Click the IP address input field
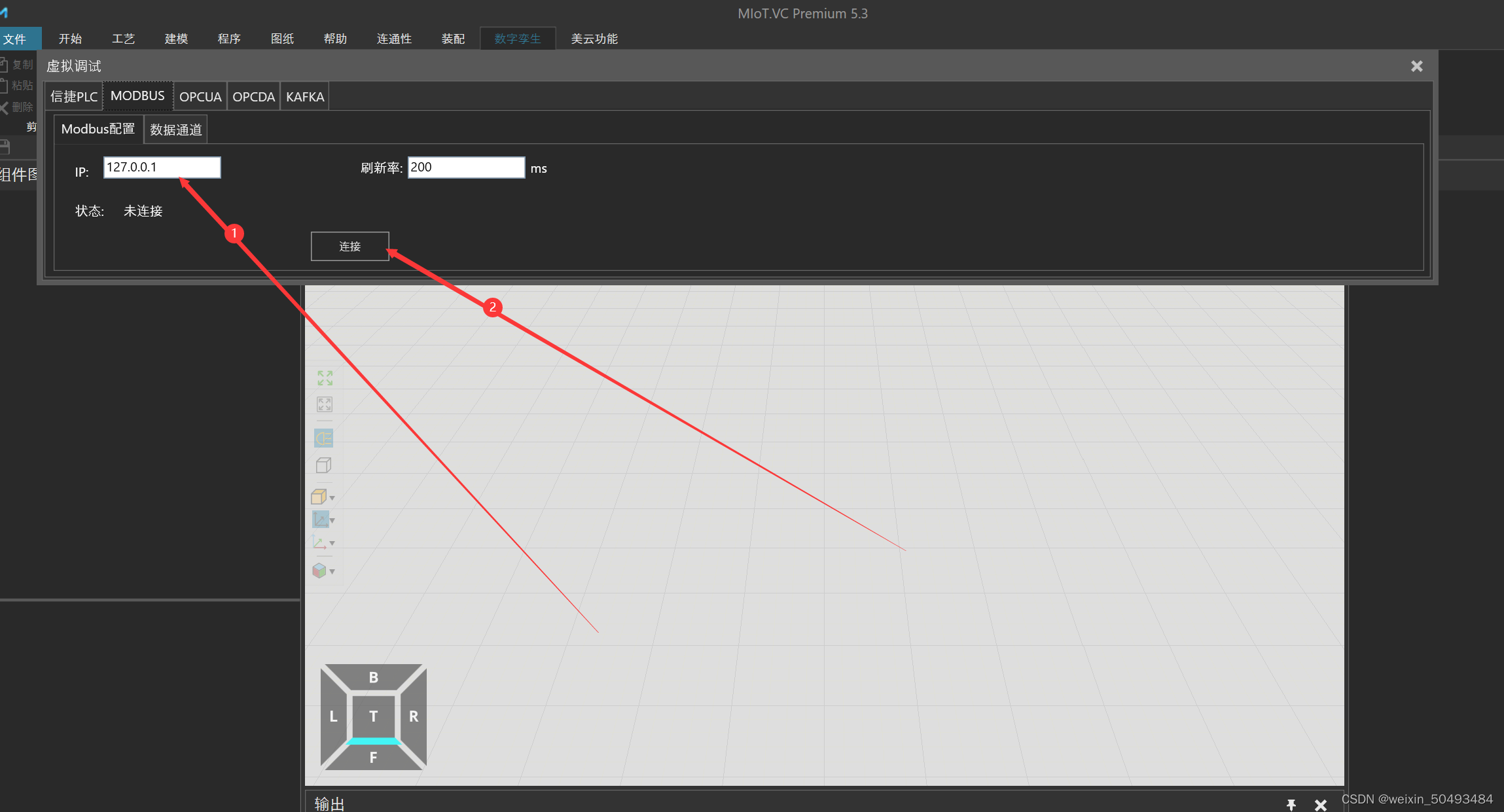 click(x=162, y=168)
